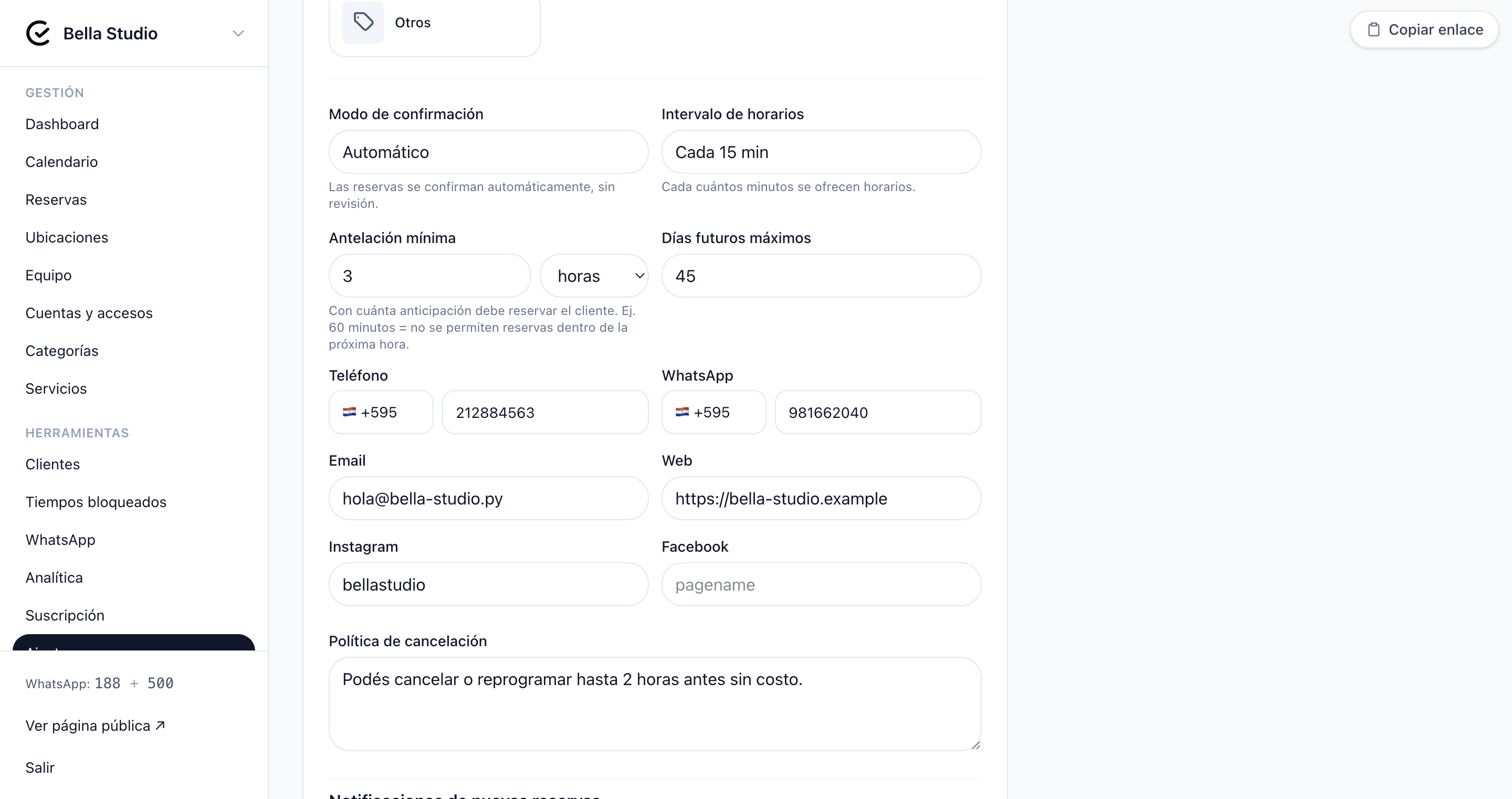Go to Categorías
This screenshot has width=1512, height=799.
pos(61,351)
